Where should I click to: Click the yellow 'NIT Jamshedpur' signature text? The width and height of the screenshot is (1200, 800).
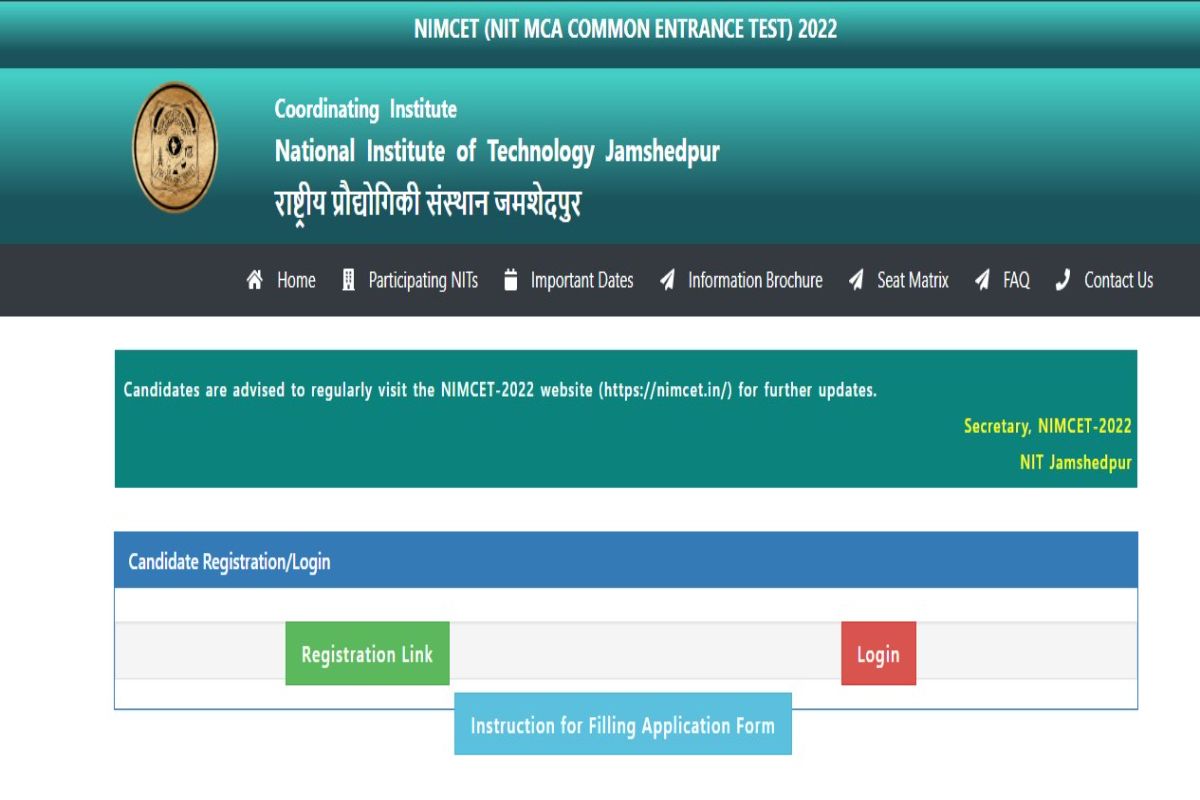coord(1076,463)
